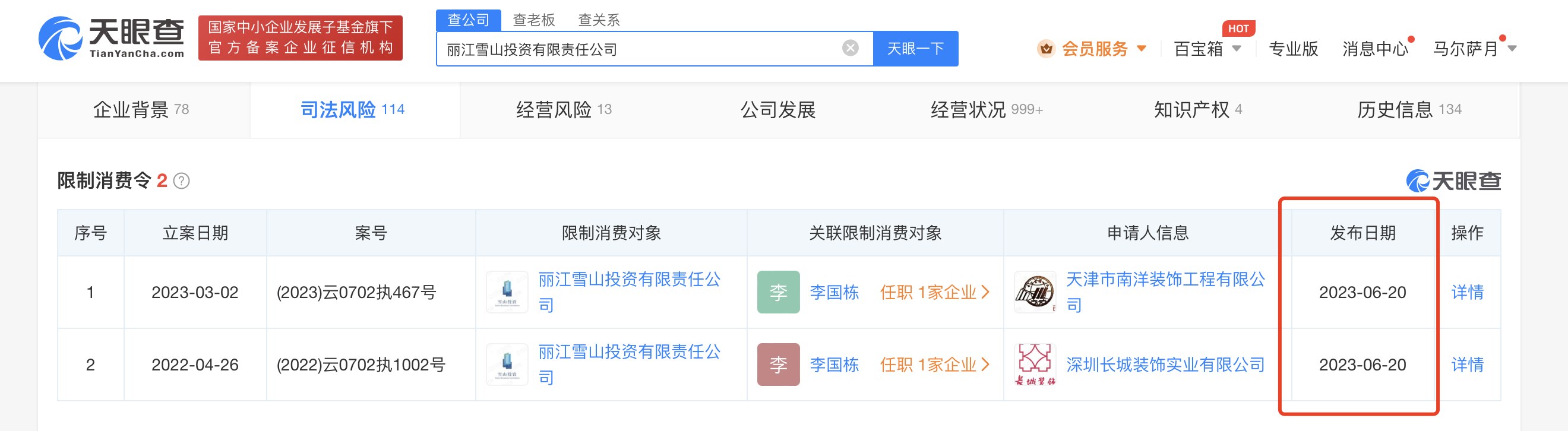Image resolution: width=1568 pixels, height=431 pixels.
Task: Open row 1 company logo thumbnail for 丽江雪山投资
Action: (507, 292)
